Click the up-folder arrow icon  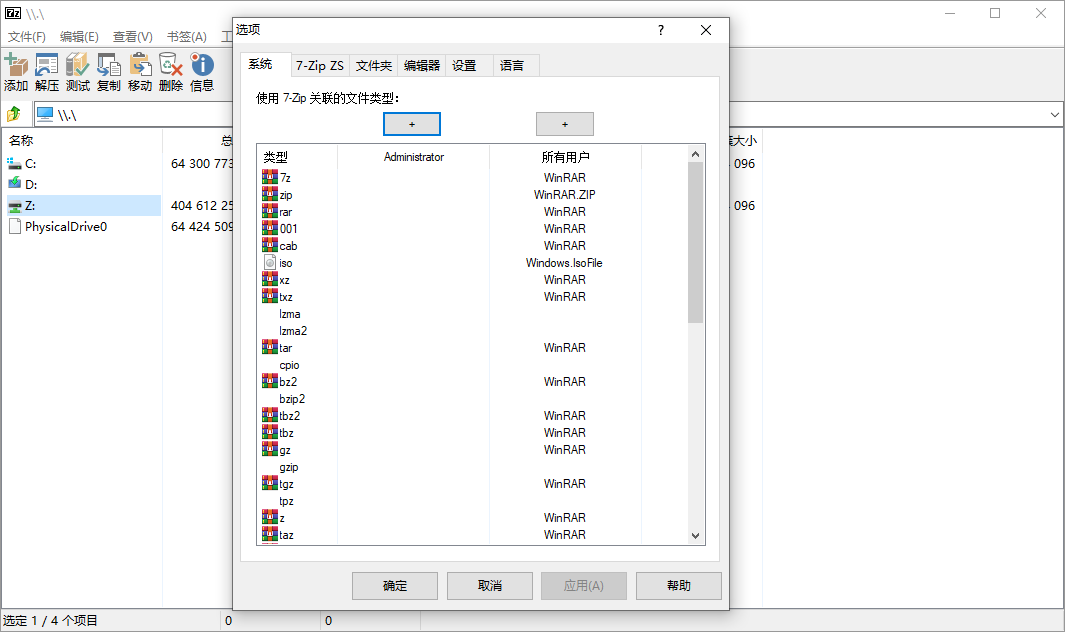pyautogui.click(x=14, y=114)
